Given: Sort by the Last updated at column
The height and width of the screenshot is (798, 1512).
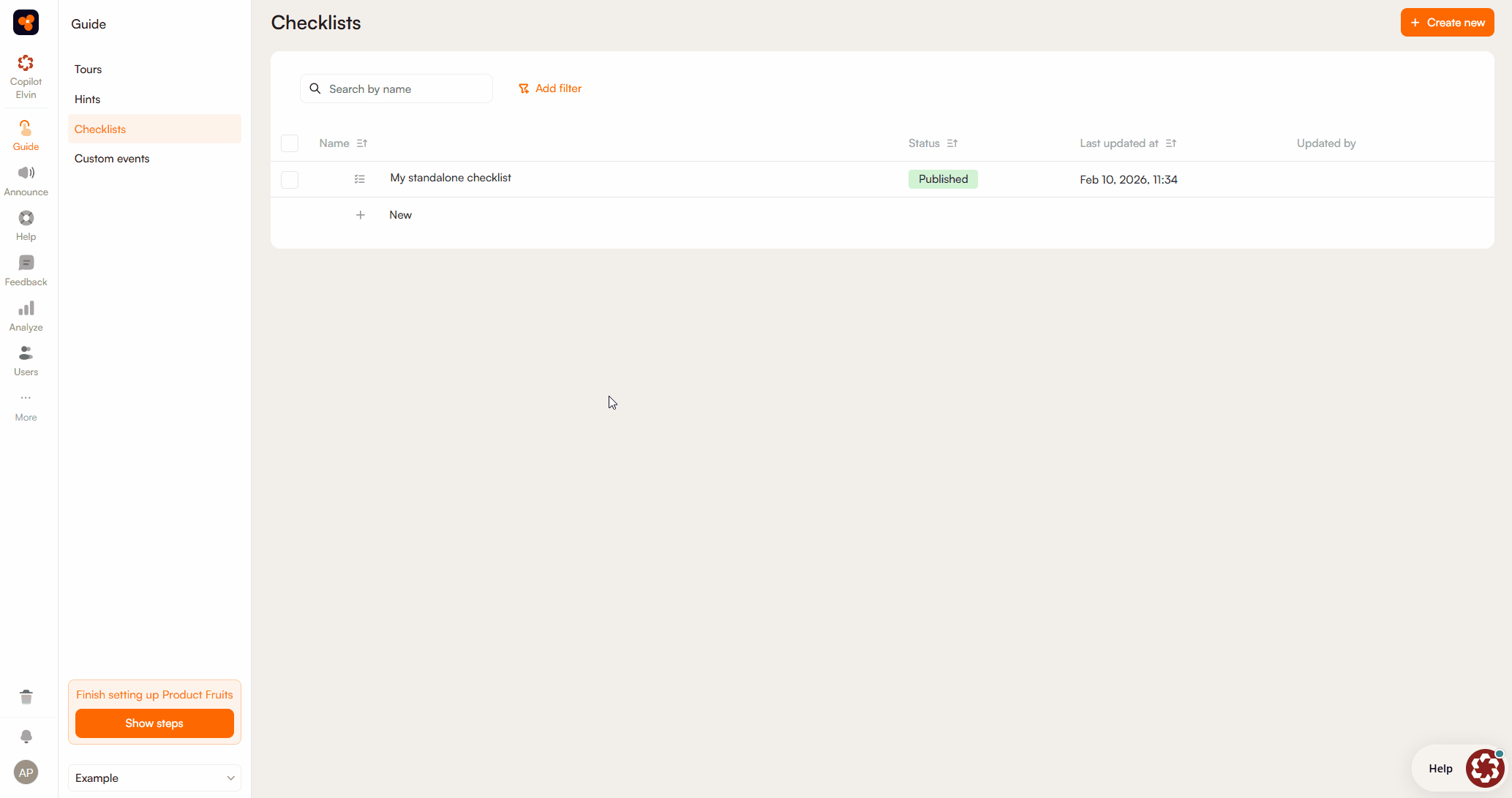Looking at the screenshot, I should [x=1170, y=143].
